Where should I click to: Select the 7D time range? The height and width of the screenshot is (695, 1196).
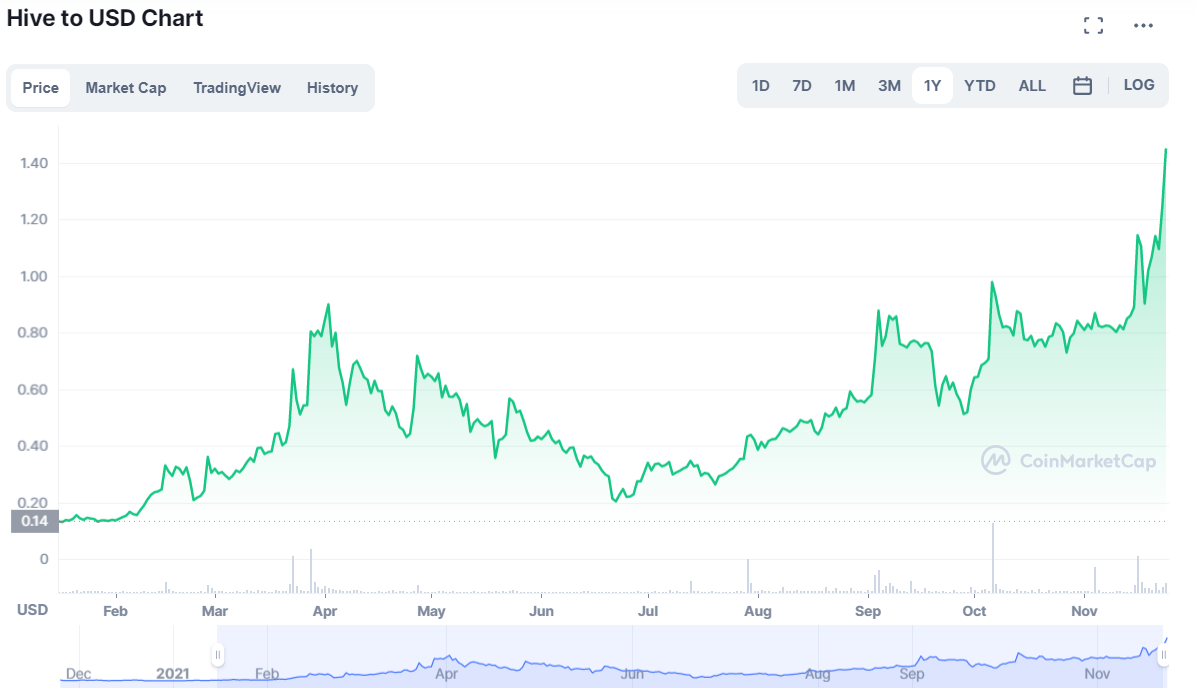[802, 85]
